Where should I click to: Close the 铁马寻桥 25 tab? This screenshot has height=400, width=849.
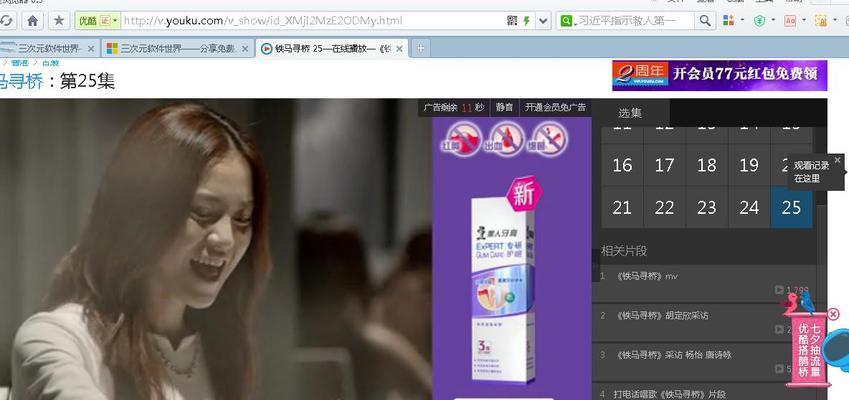[399, 49]
